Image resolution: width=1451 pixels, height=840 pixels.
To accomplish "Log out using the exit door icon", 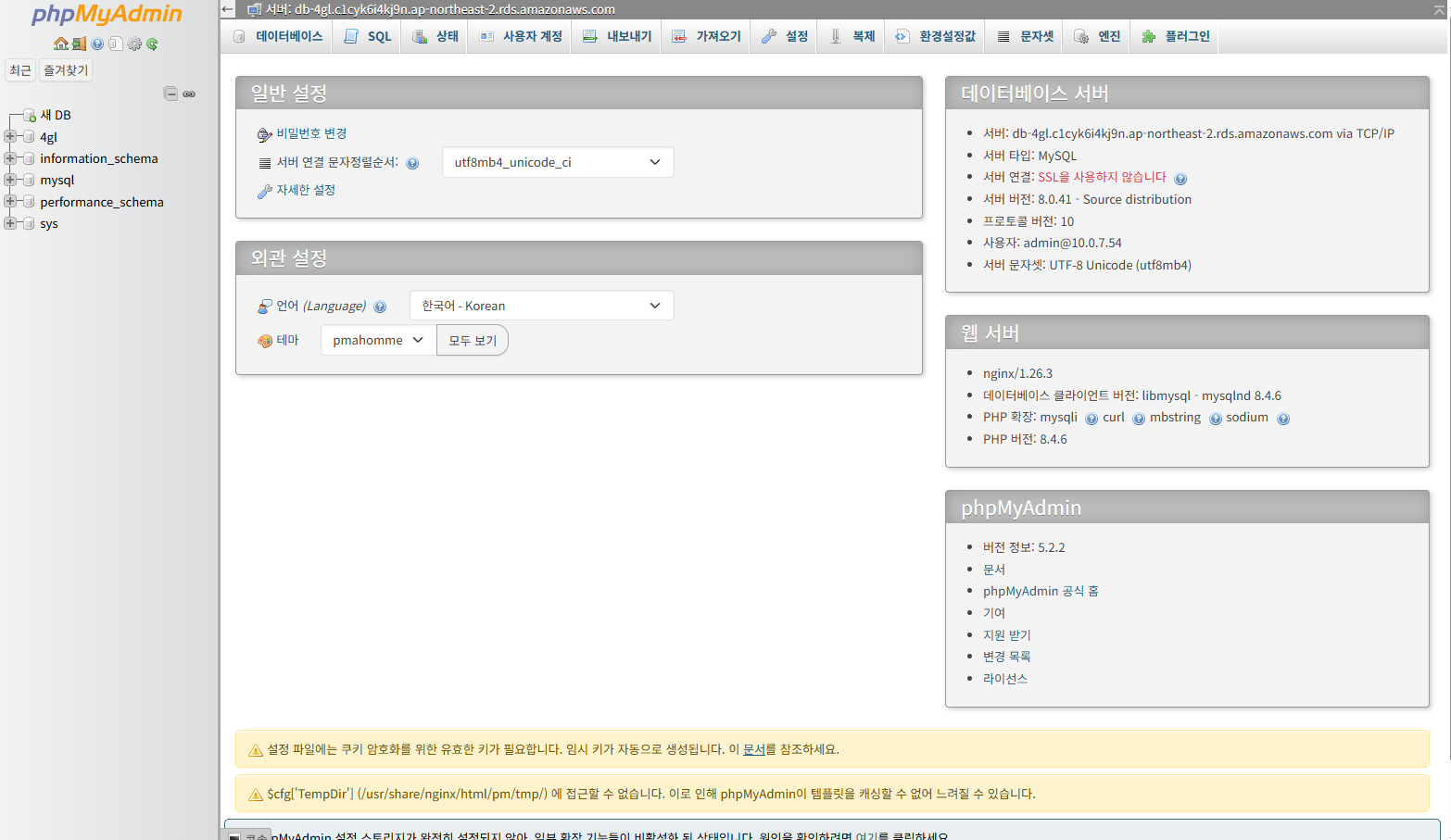I will (79, 44).
